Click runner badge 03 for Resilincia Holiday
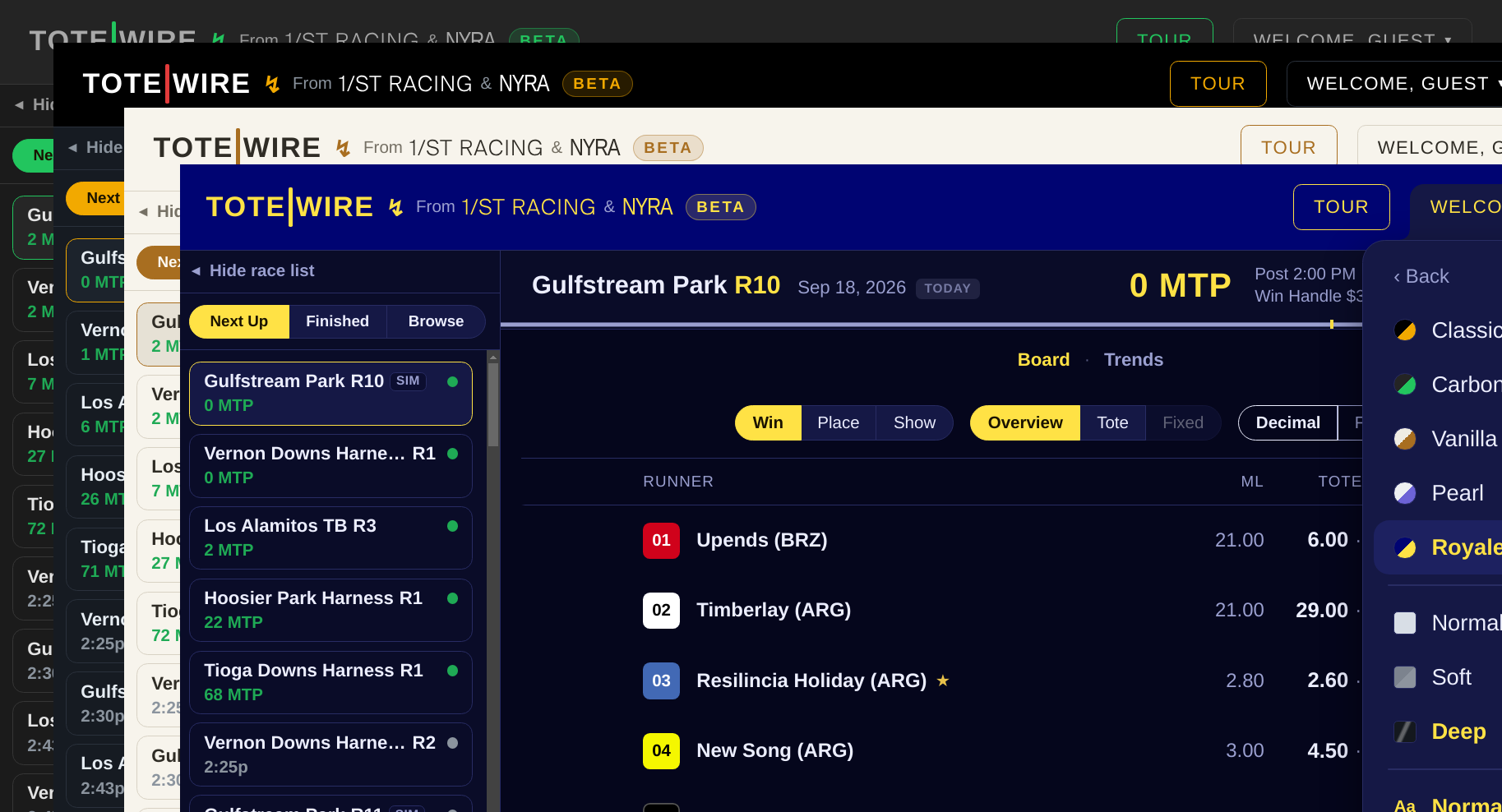 pos(661,681)
